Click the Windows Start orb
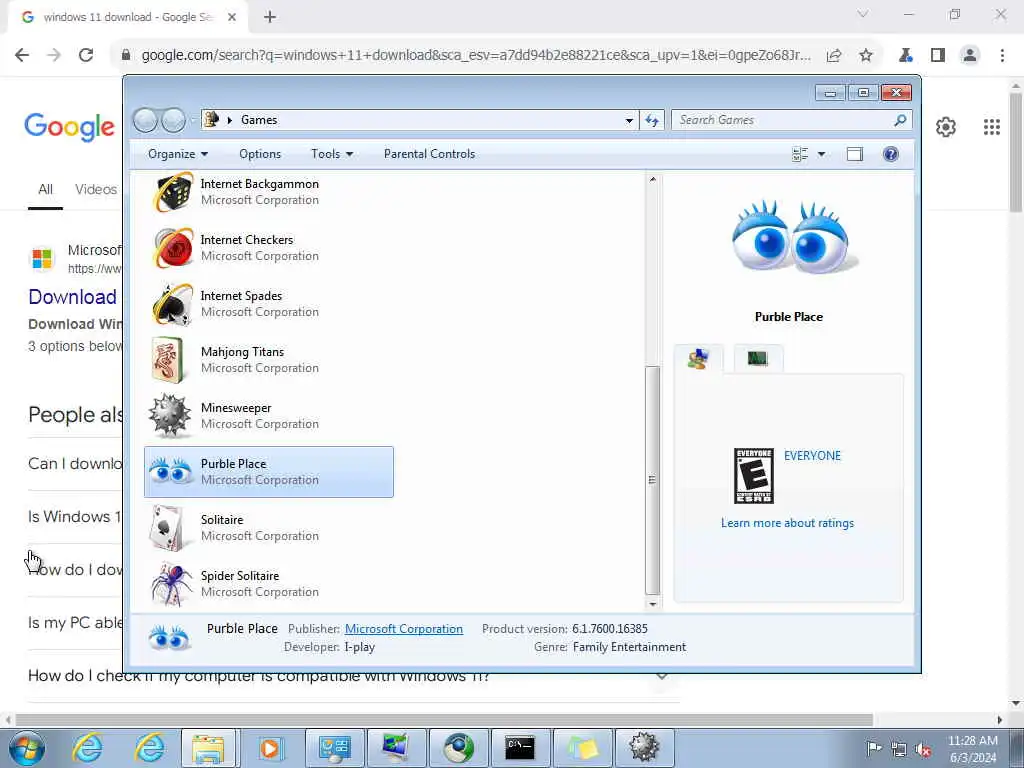Viewport: 1024px width, 768px height. (27, 748)
